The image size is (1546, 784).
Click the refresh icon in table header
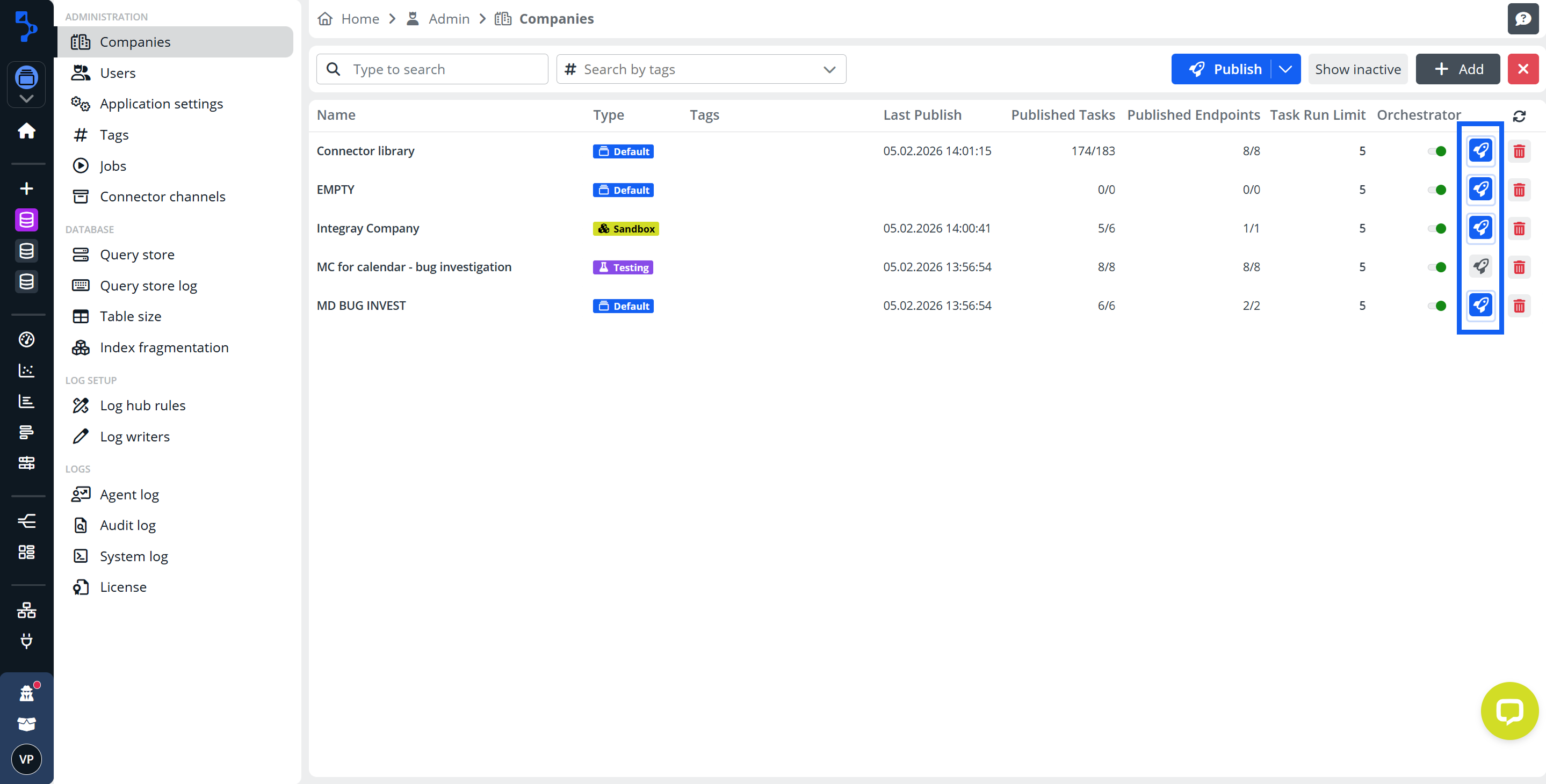click(x=1519, y=116)
